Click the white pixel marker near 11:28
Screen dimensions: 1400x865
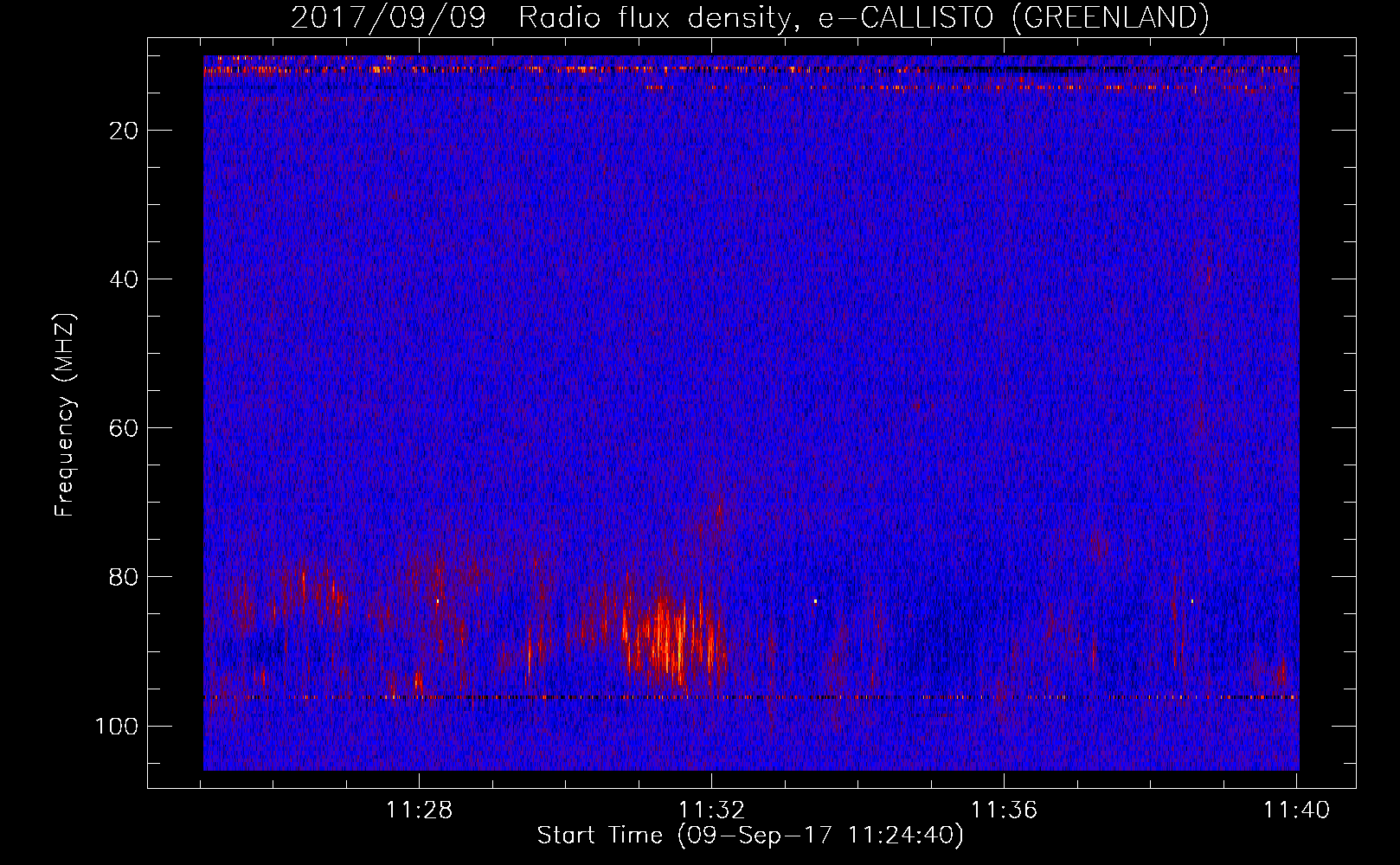point(438,600)
